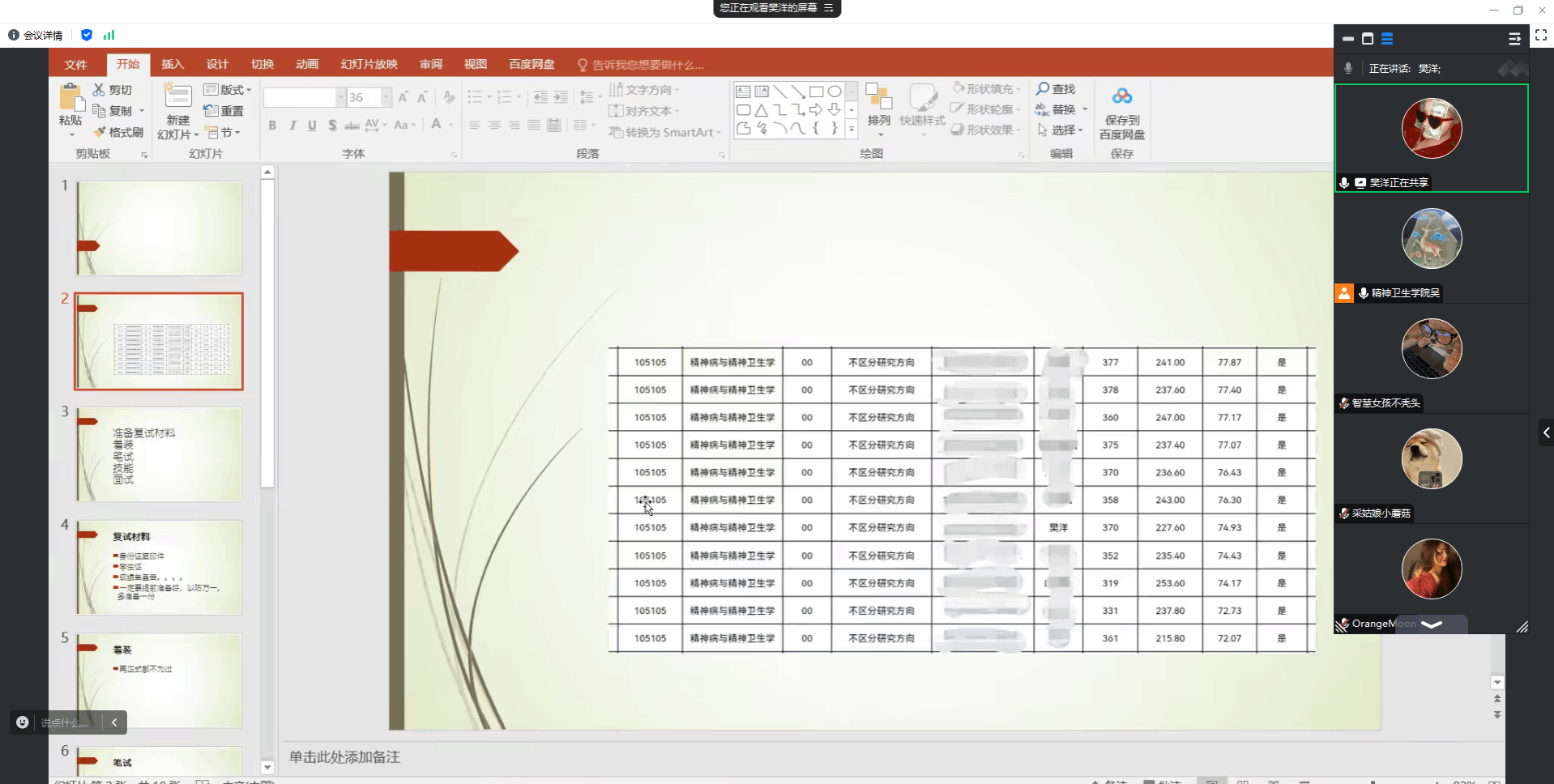The width and height of the screenshot is (1554, 784).
Task: Toggle Bold formatting
Action: tap(272, 126)
